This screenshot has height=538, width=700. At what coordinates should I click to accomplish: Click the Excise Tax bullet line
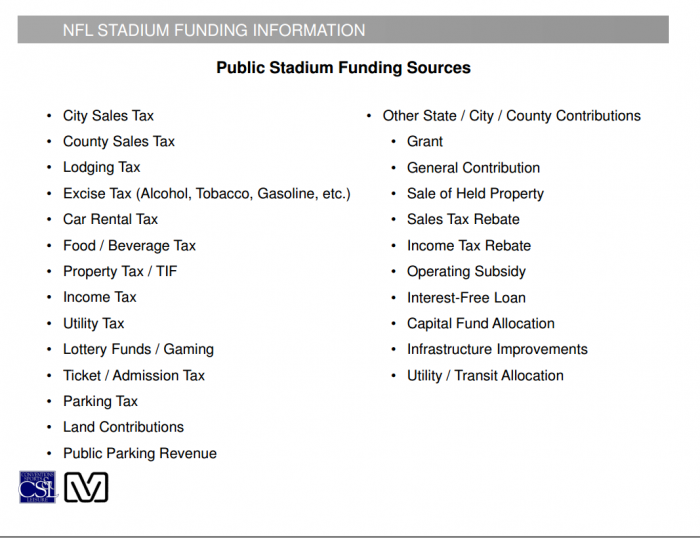coord(206,194)
